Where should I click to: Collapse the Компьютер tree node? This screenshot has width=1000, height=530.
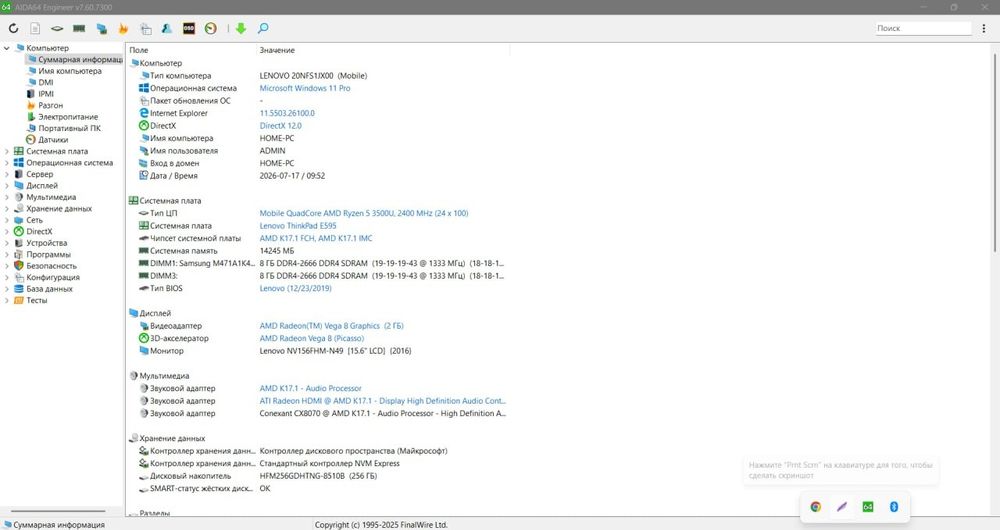click(x=7, y=48)
